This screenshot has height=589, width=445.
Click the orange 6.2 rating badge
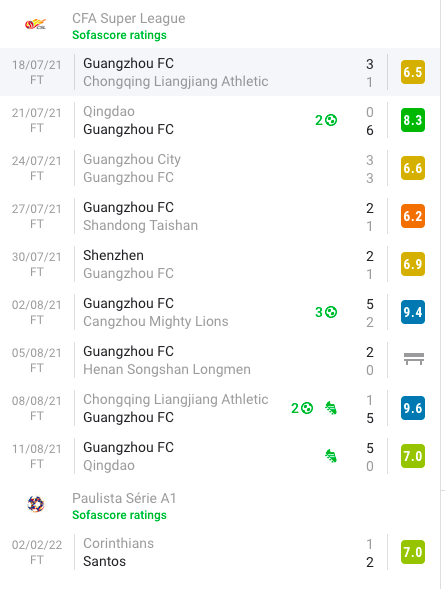coord(413,216)
